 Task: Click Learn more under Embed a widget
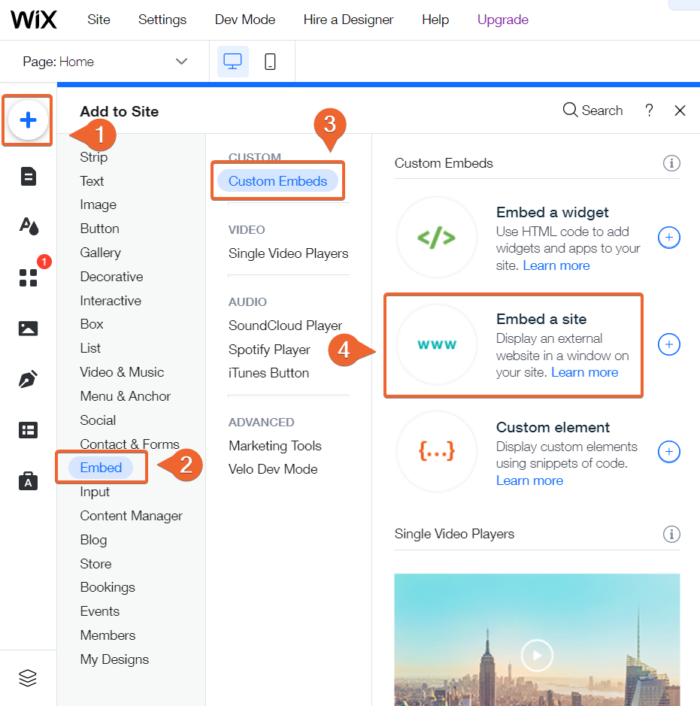[x=556, y=266]
